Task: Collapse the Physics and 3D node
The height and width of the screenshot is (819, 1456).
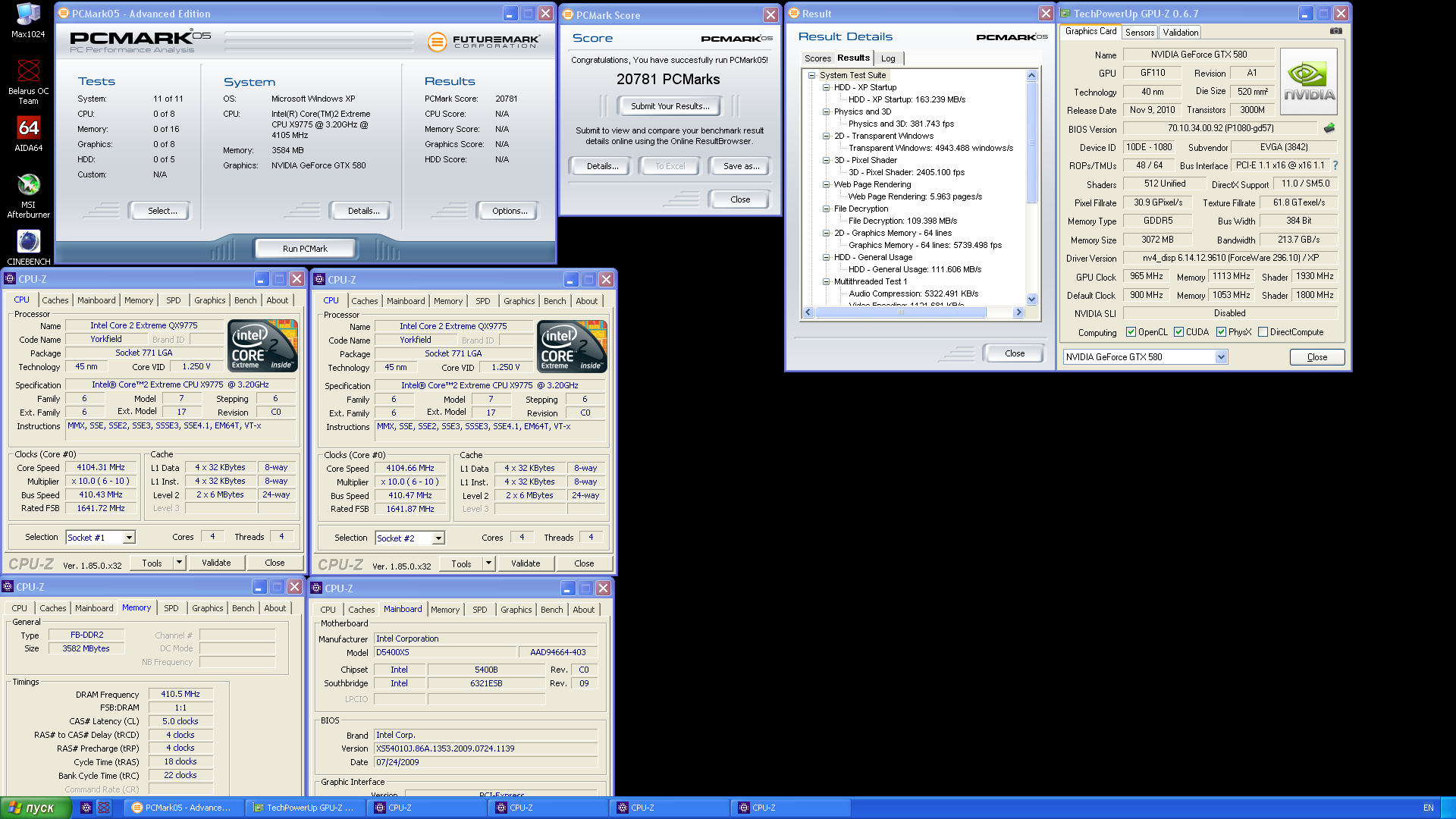Action: [826, 111]
